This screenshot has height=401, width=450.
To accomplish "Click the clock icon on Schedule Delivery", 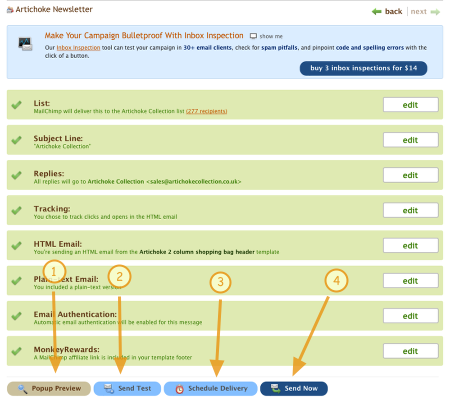I will (180, 389).
